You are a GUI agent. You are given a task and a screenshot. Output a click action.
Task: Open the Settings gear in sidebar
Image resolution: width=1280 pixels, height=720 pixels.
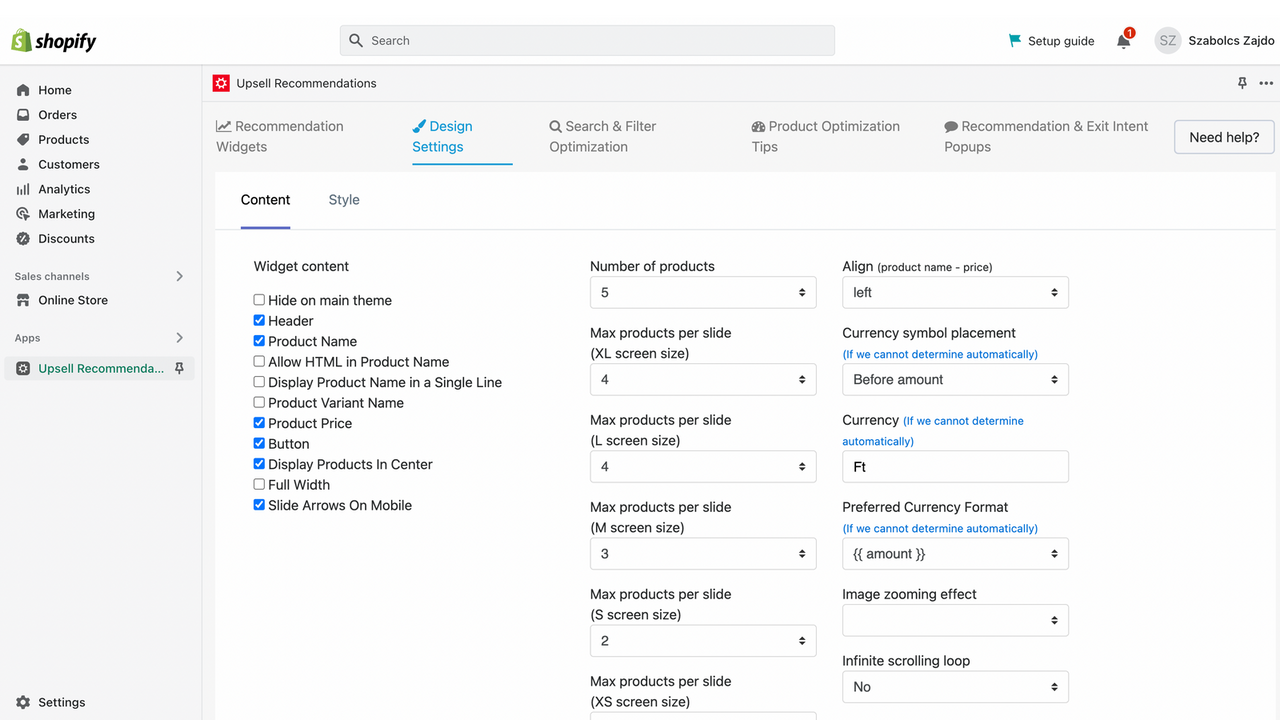point(23,702)
